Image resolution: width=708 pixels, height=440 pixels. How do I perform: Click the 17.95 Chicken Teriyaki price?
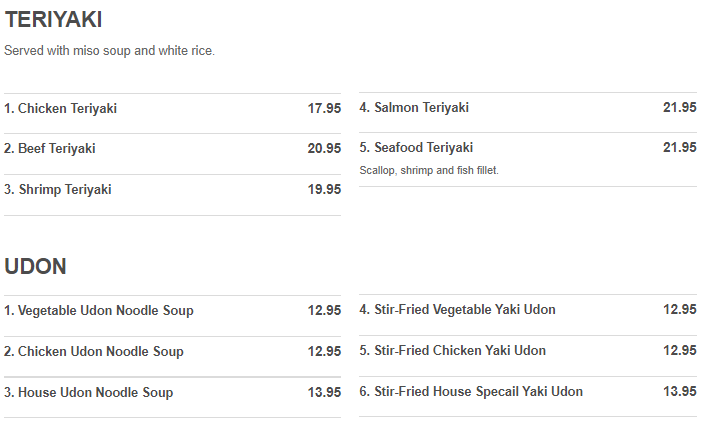pos(324,109)
